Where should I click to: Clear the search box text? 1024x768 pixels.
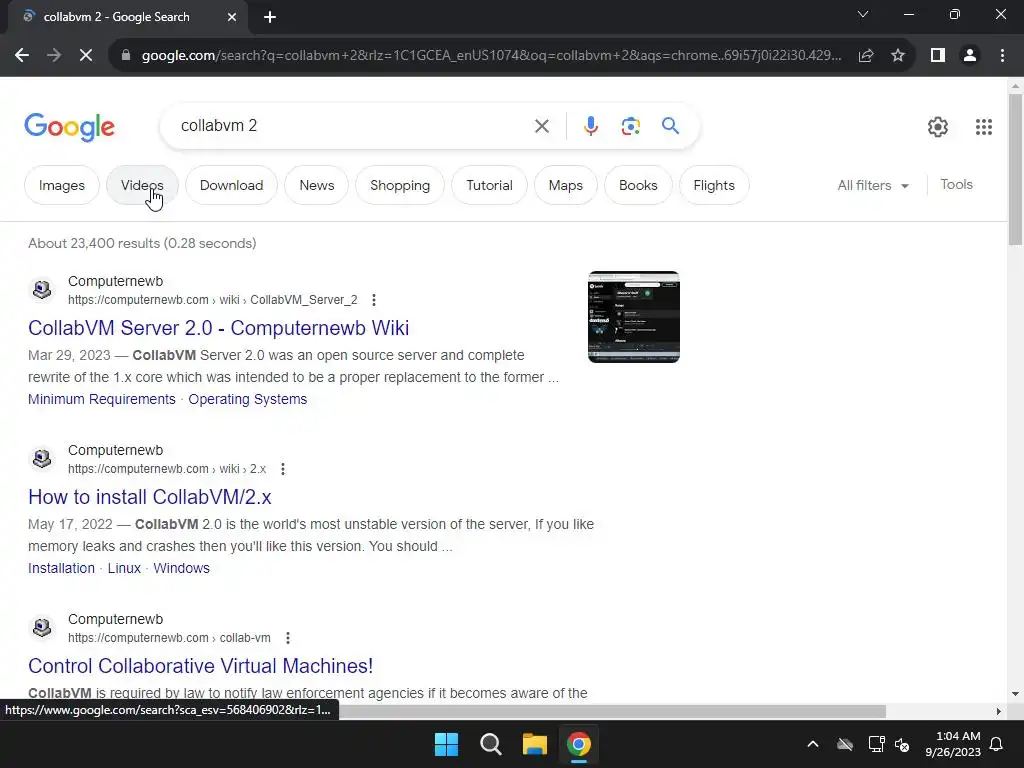542,126
